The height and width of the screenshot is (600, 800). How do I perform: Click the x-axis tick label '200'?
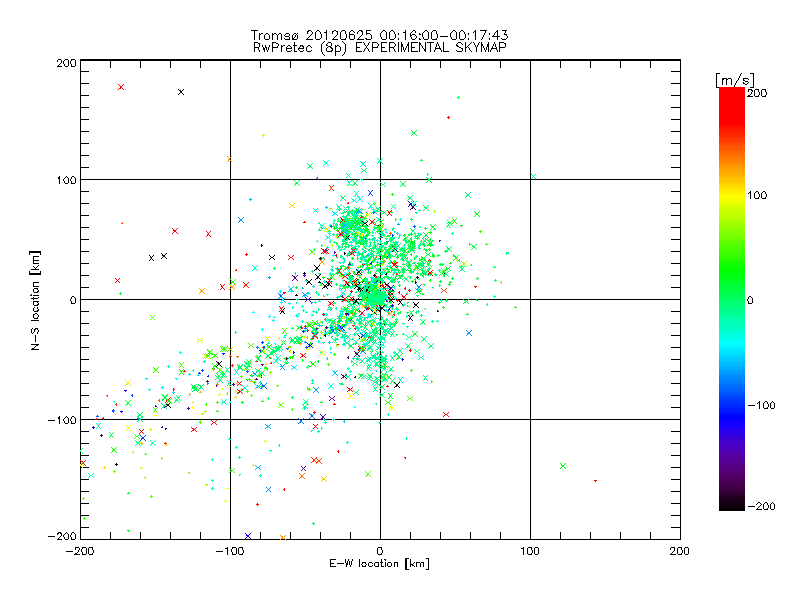[x=680, y=551]
